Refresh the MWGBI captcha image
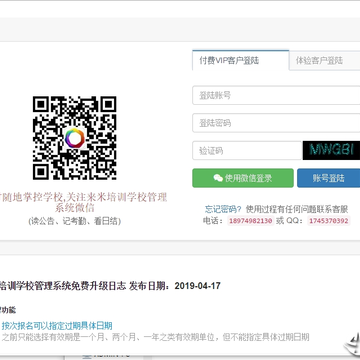 click(331, 150)
